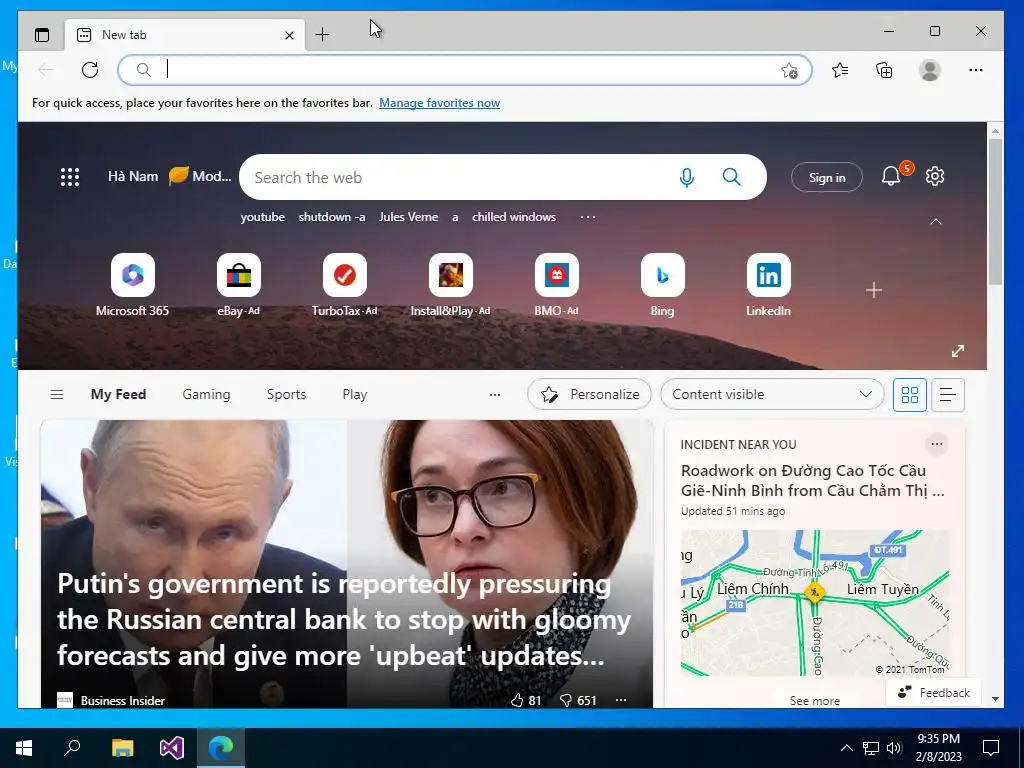Start voice search with microphone icon
The height and width of the screenshot is (768, 1024).
click(x=686, y=177)
